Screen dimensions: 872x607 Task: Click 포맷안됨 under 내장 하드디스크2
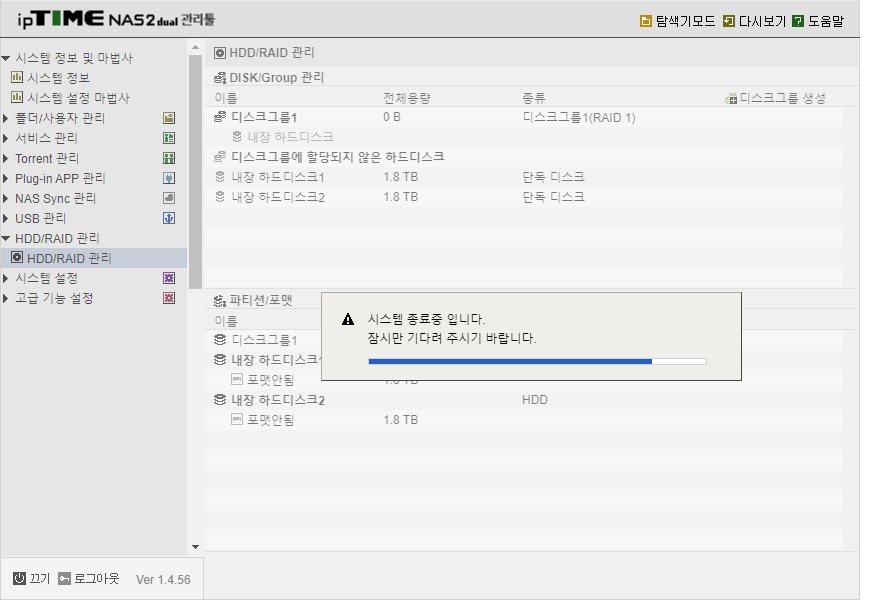270,420
